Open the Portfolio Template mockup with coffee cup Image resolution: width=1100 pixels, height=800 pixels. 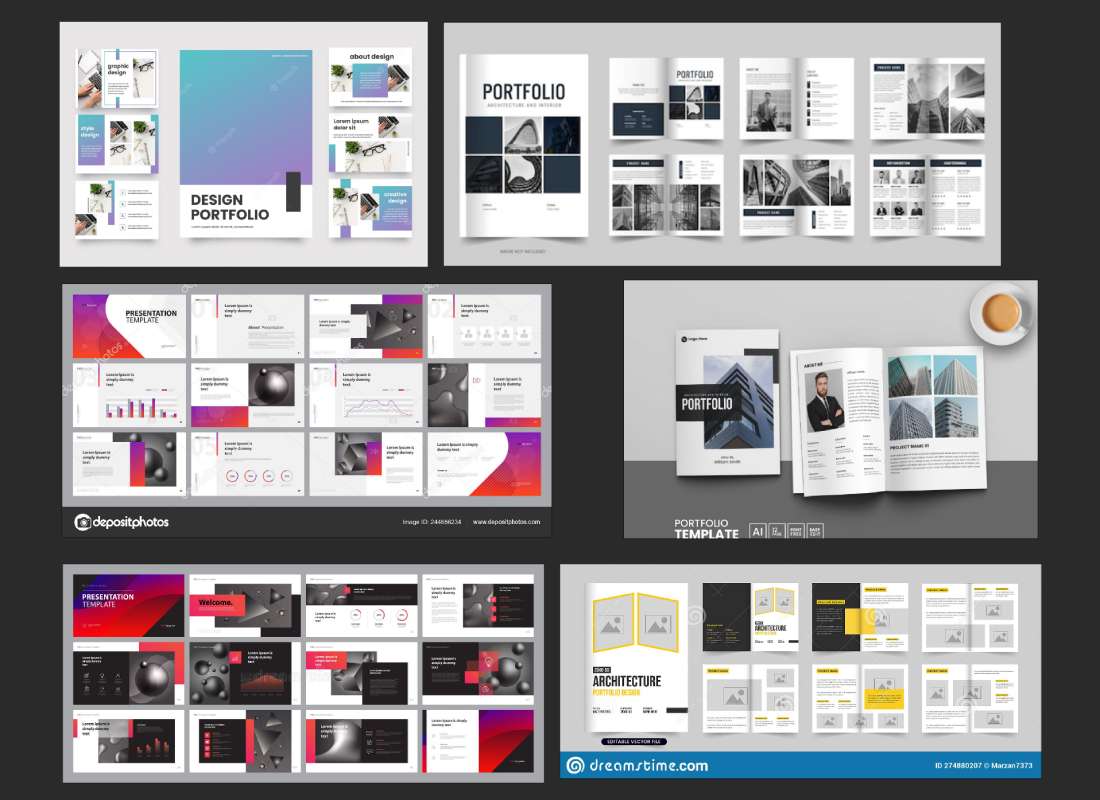831,410
